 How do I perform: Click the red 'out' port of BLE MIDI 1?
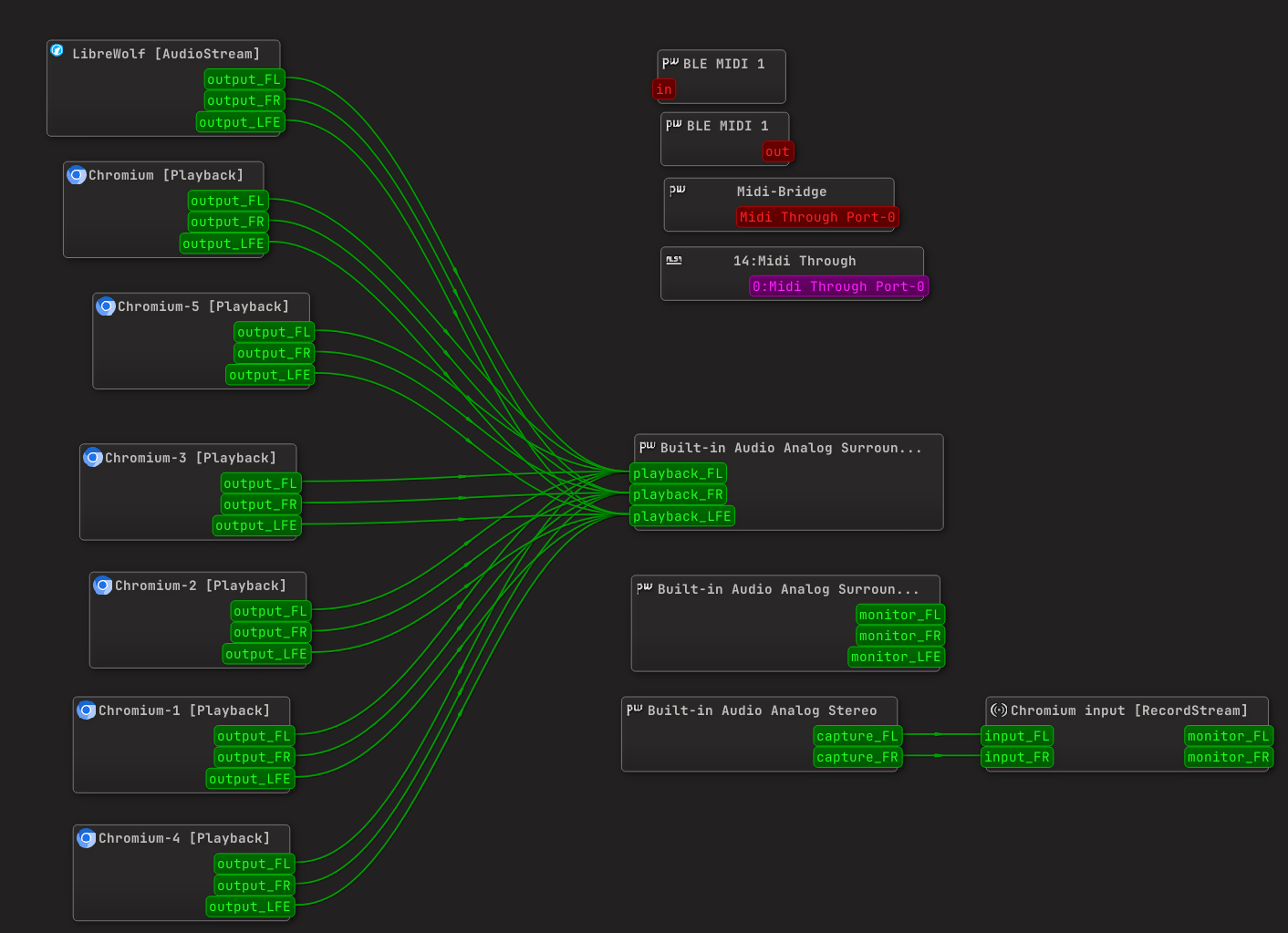(778, 152)
